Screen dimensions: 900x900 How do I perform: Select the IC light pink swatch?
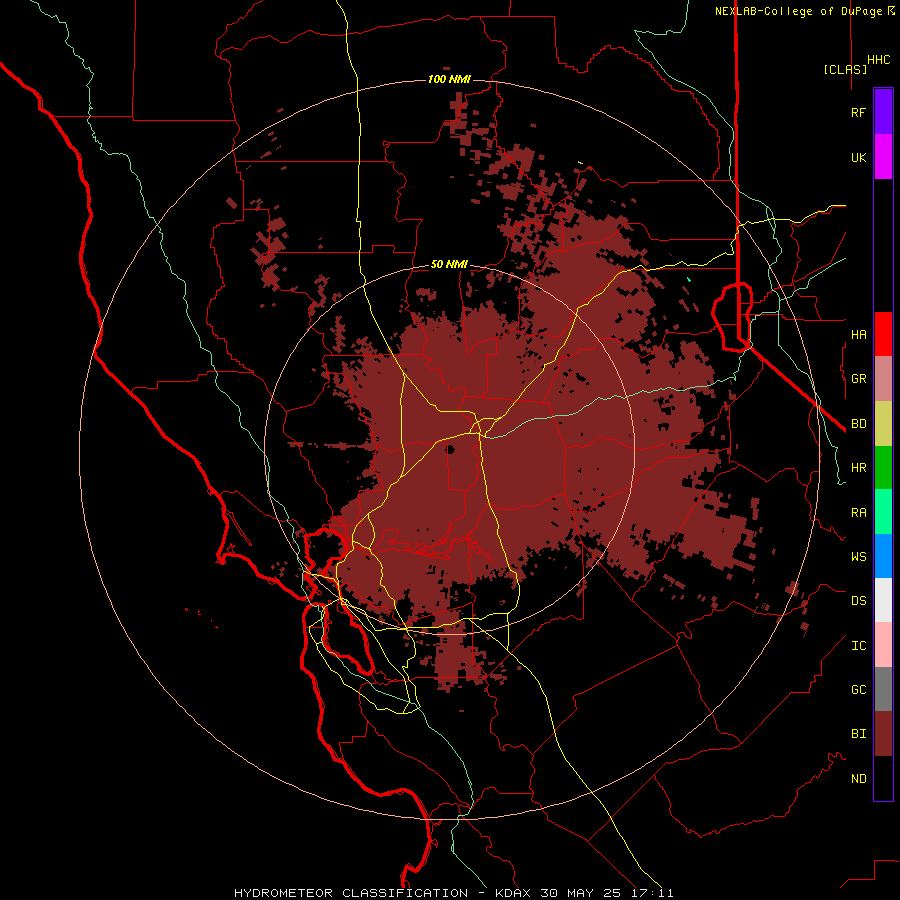[883, 645]
